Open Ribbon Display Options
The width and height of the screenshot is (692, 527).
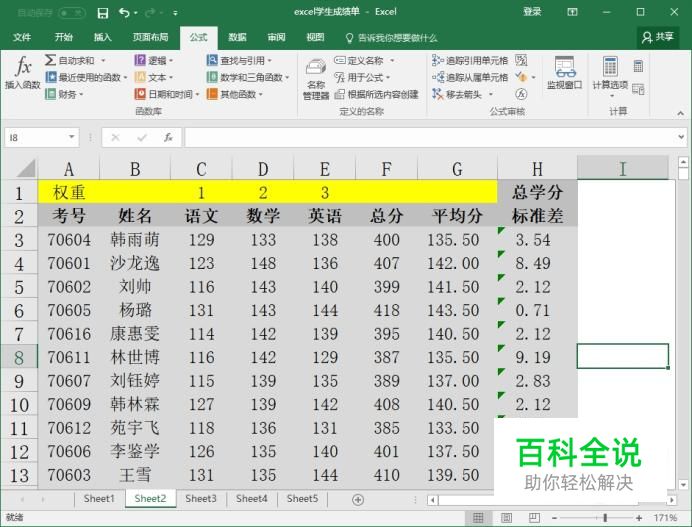click(x=572, y=12)
